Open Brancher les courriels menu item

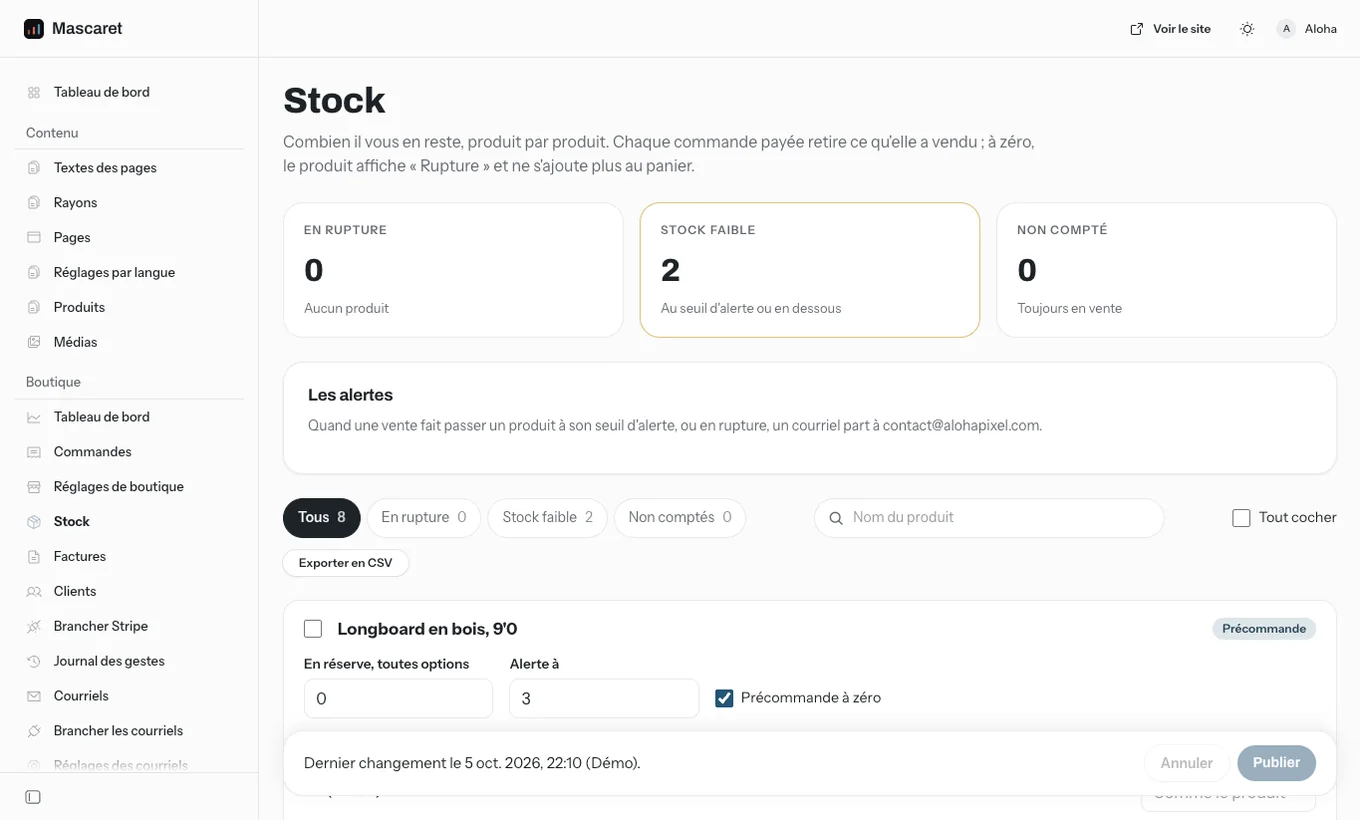pyautogui.click(x=129, y=731)
